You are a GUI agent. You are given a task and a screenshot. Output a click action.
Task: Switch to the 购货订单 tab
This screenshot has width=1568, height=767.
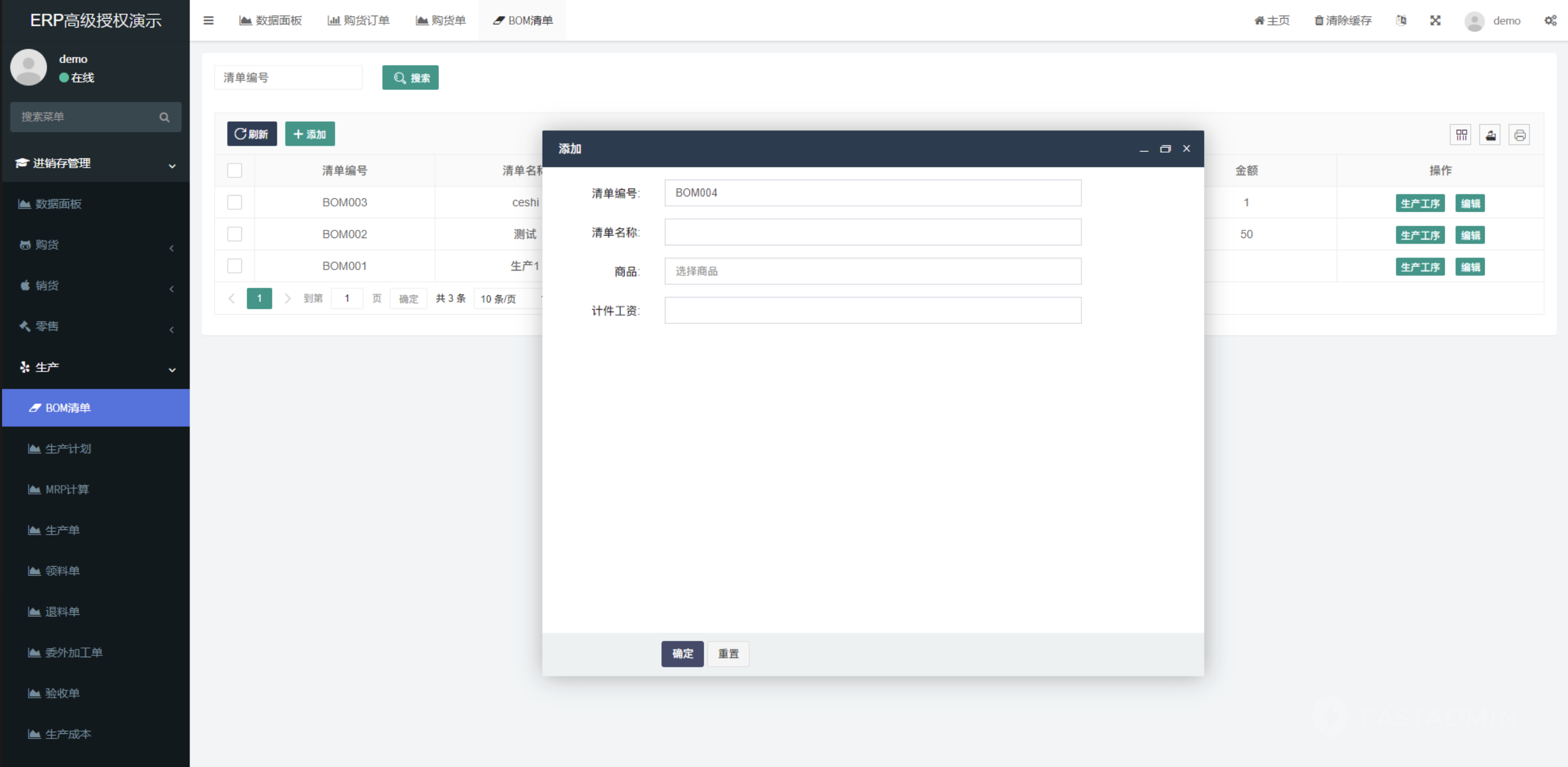(x=358, y=20)
